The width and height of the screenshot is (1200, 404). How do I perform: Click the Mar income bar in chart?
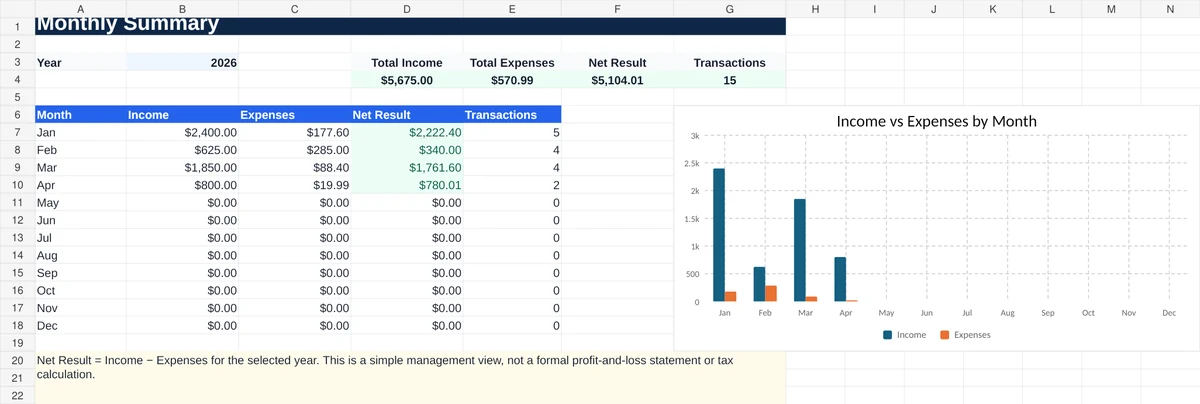(800, 250)
